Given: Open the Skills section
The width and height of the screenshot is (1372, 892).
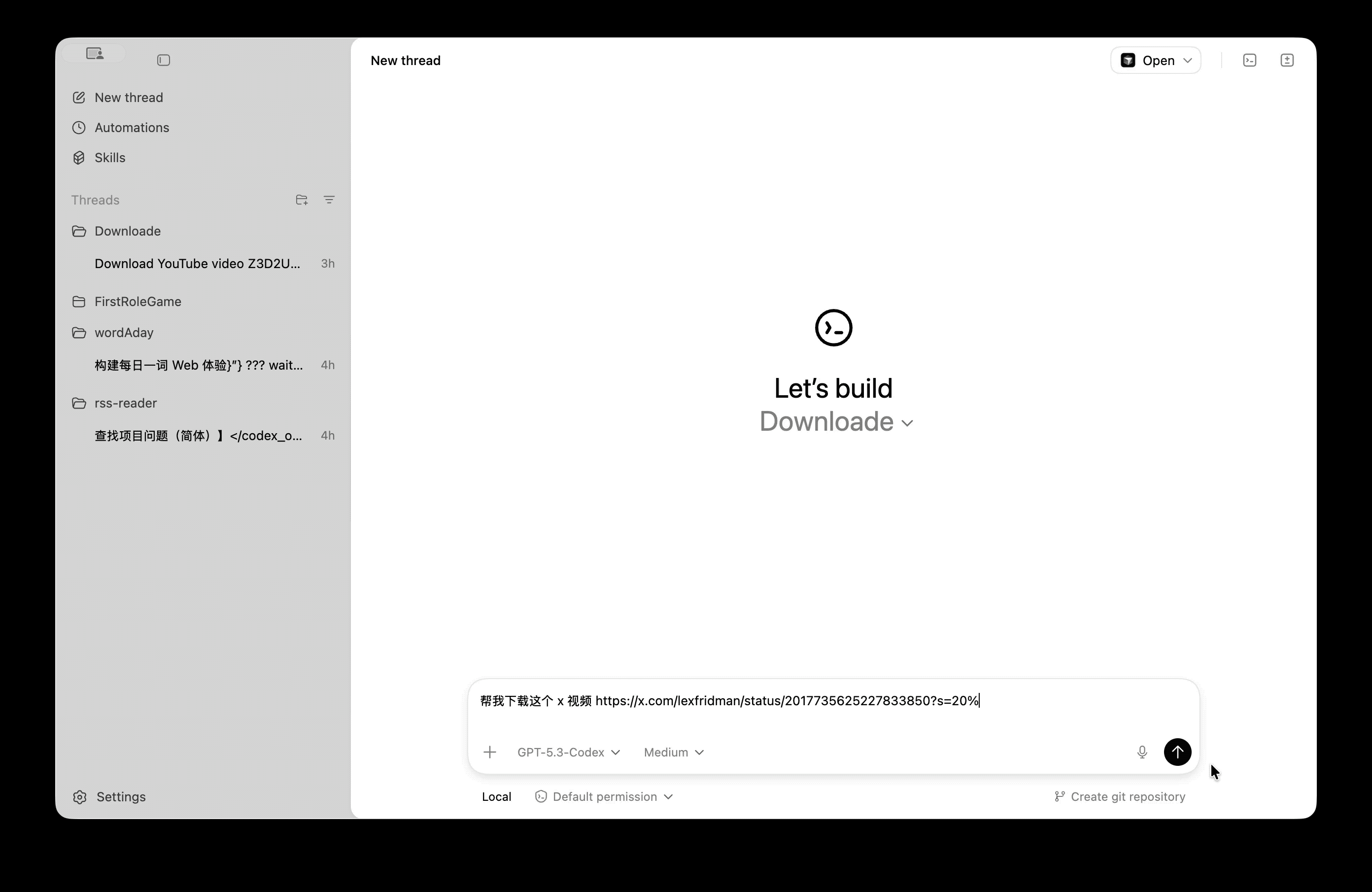Looking at the screenshot, I should coord(109,157).
